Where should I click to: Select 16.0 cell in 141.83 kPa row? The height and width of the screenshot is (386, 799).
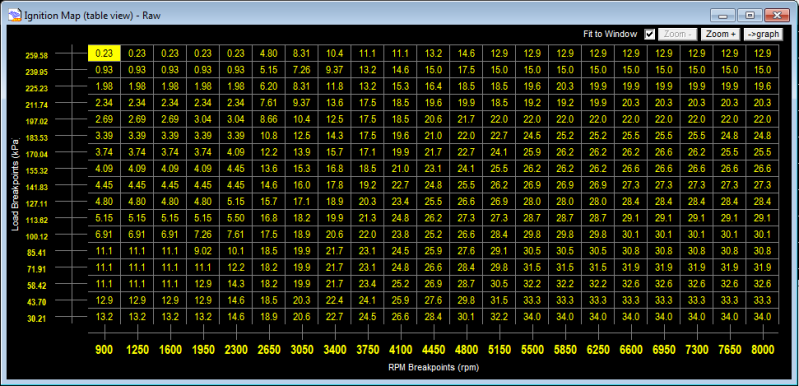point(302,185)
